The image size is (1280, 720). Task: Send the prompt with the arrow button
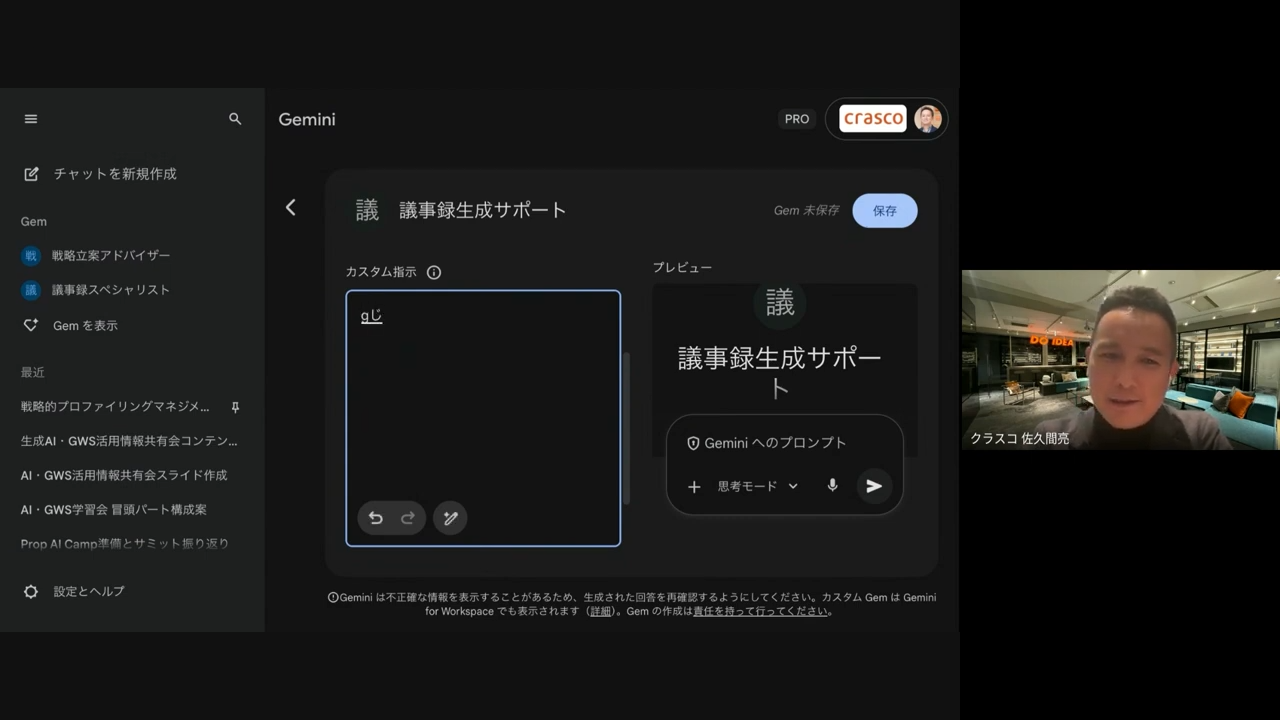874,486
